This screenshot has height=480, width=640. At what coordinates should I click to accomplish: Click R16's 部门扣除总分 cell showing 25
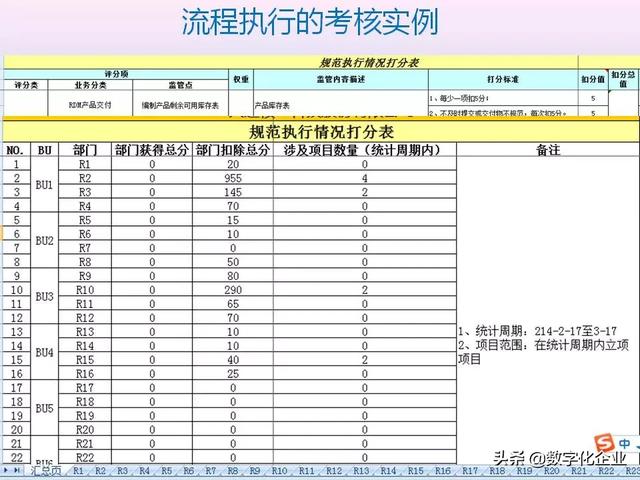233,373
